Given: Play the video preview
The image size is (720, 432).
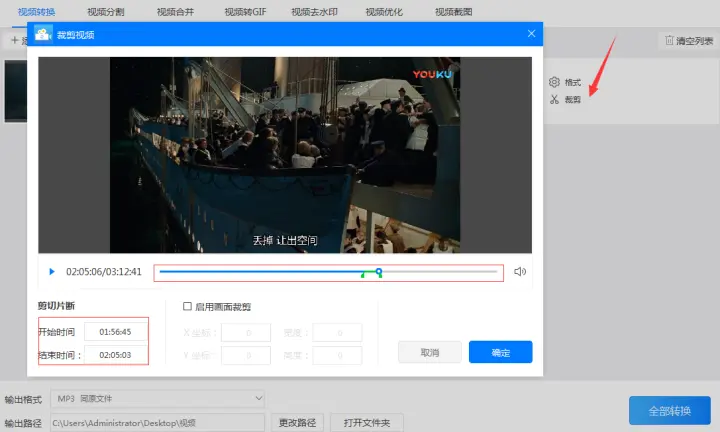Looking at the screenshot, I should click(x=52, y=272).
